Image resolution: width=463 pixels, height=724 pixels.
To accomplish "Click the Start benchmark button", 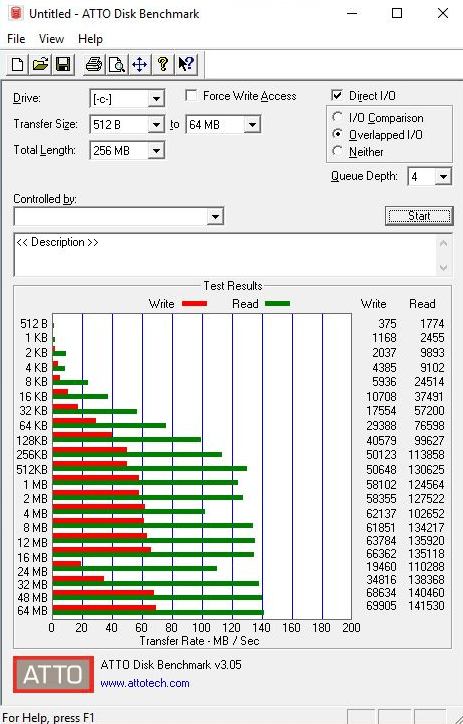I will [x=419, y=216].
